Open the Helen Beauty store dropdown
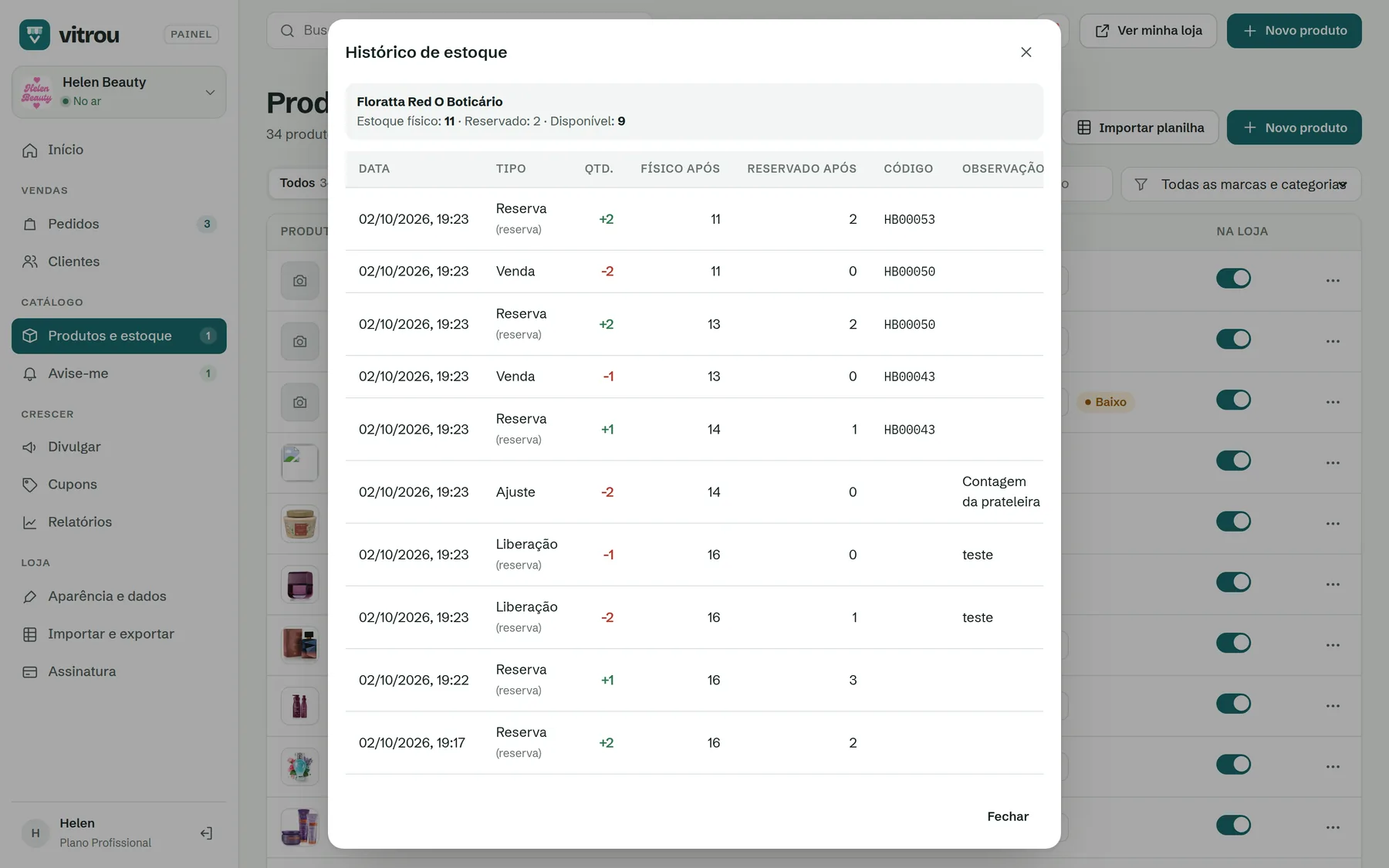This screenshot has height=868, width=1389. [119, 92]
